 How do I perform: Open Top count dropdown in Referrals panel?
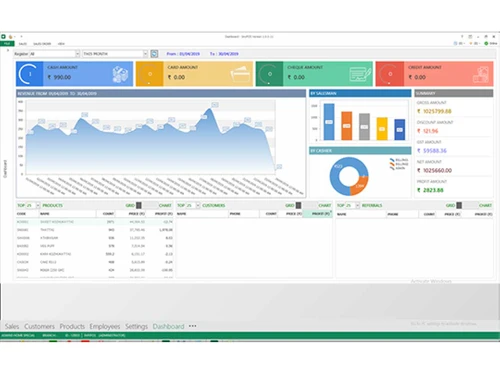tap(358, 205)
